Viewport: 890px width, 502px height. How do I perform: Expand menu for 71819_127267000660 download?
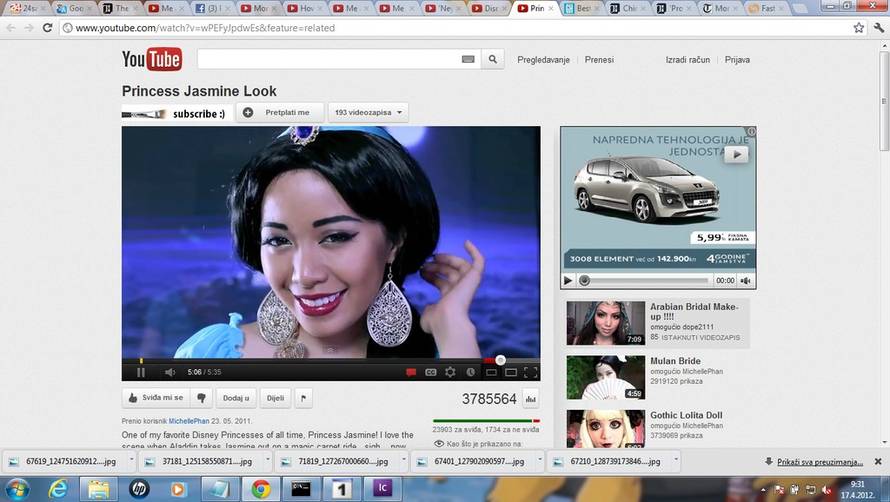[x=404, y=460]
